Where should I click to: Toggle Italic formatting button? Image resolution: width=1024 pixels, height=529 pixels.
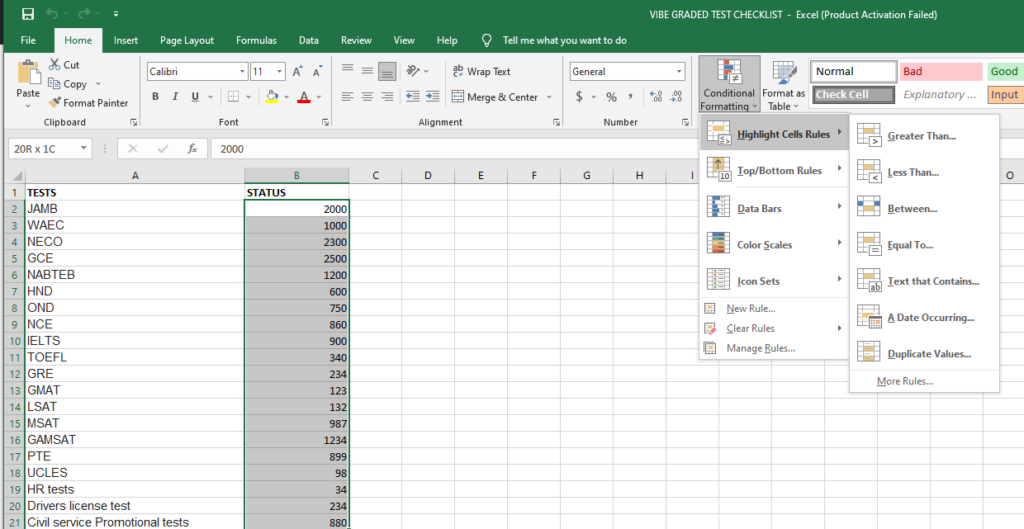(176, 97)
